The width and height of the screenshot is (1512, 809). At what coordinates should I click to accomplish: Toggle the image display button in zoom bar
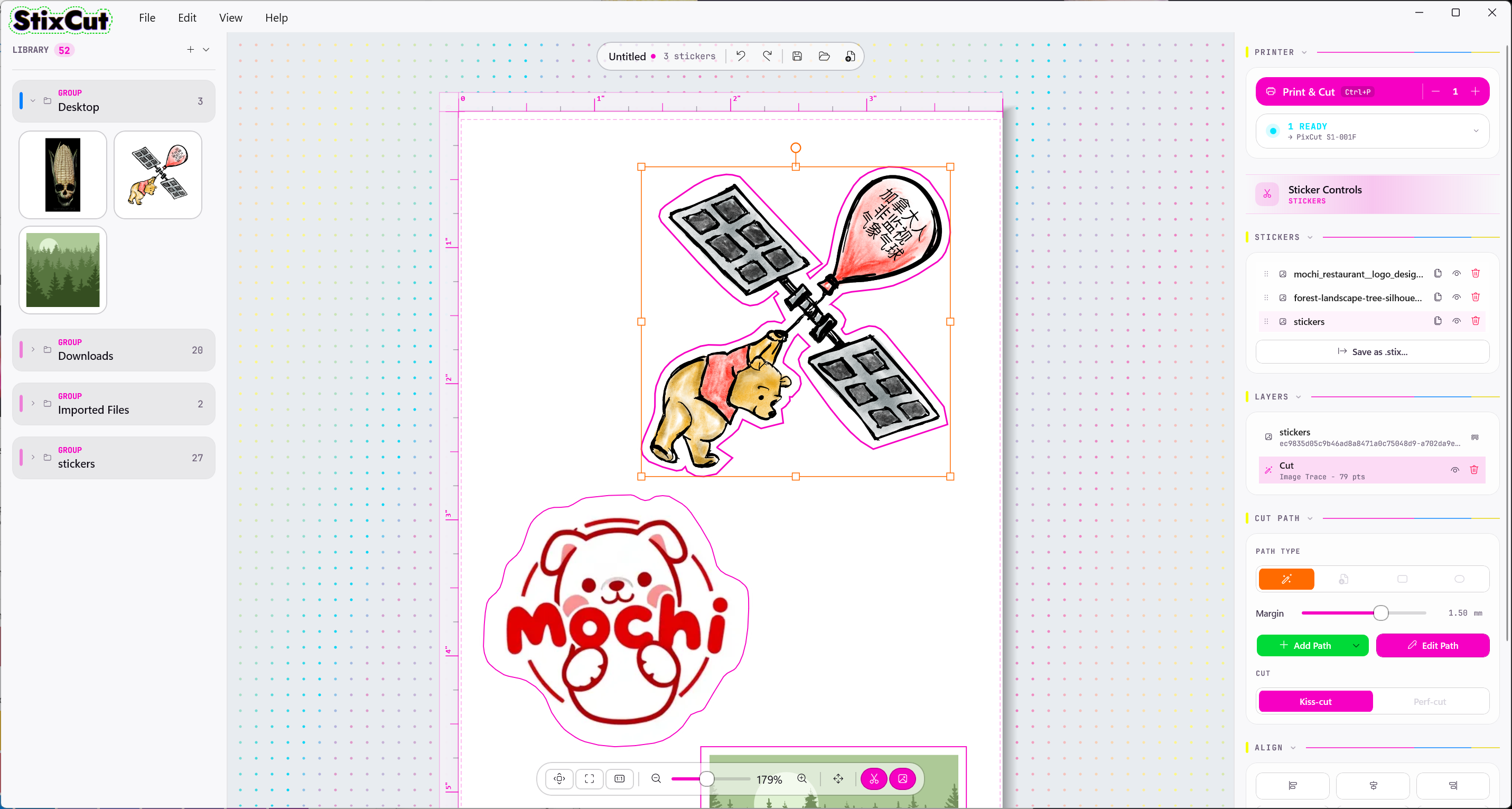903,778
